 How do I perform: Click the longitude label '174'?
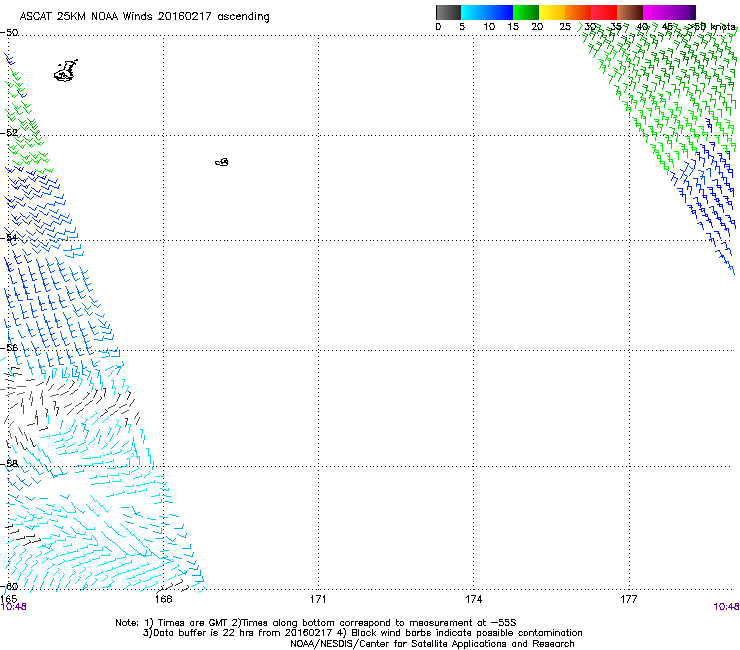pos(473,599)
